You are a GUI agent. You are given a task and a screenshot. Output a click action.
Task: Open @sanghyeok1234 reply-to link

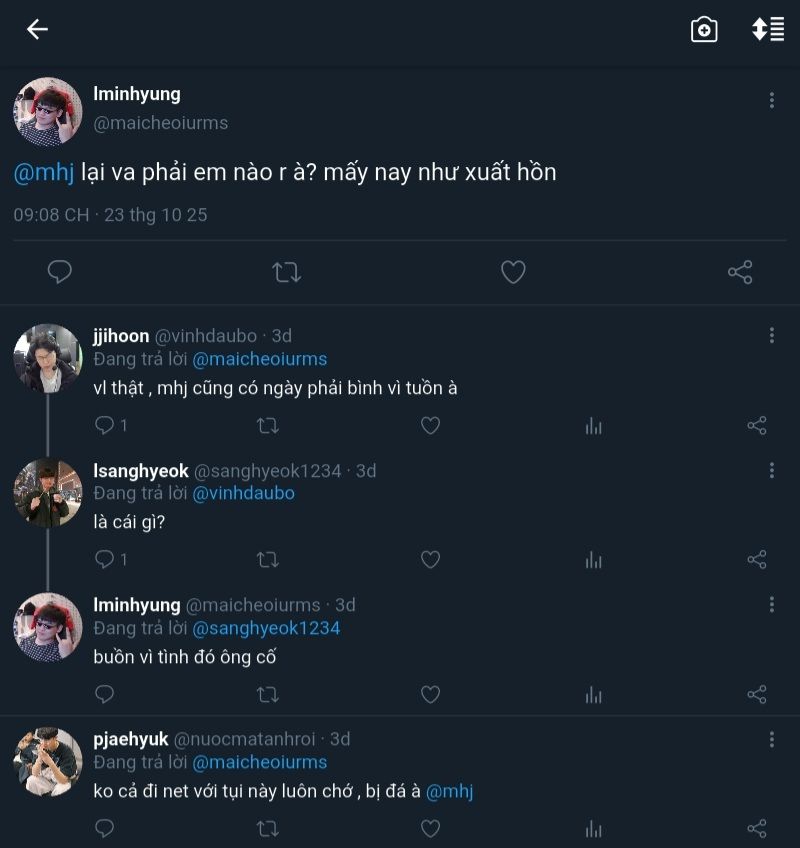[x=266, y=628]
